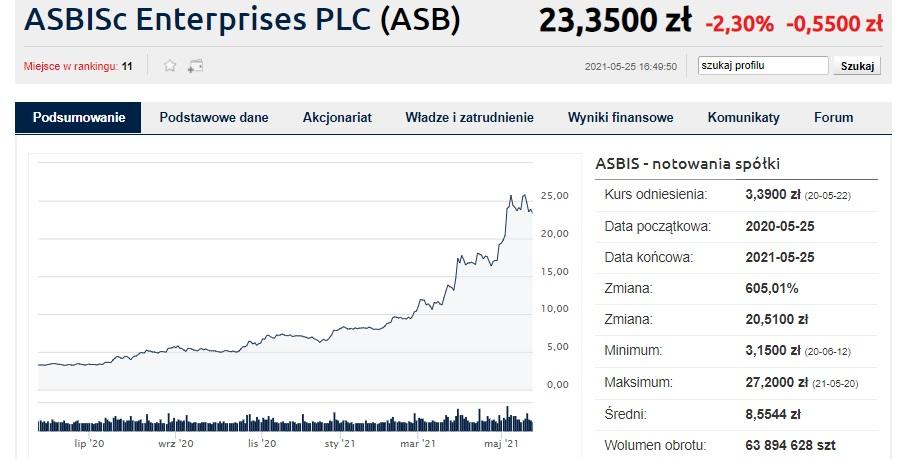914x459 pixels.
Task: Click the Maksimum value 27,2000 zł
Action: point(776,383)
